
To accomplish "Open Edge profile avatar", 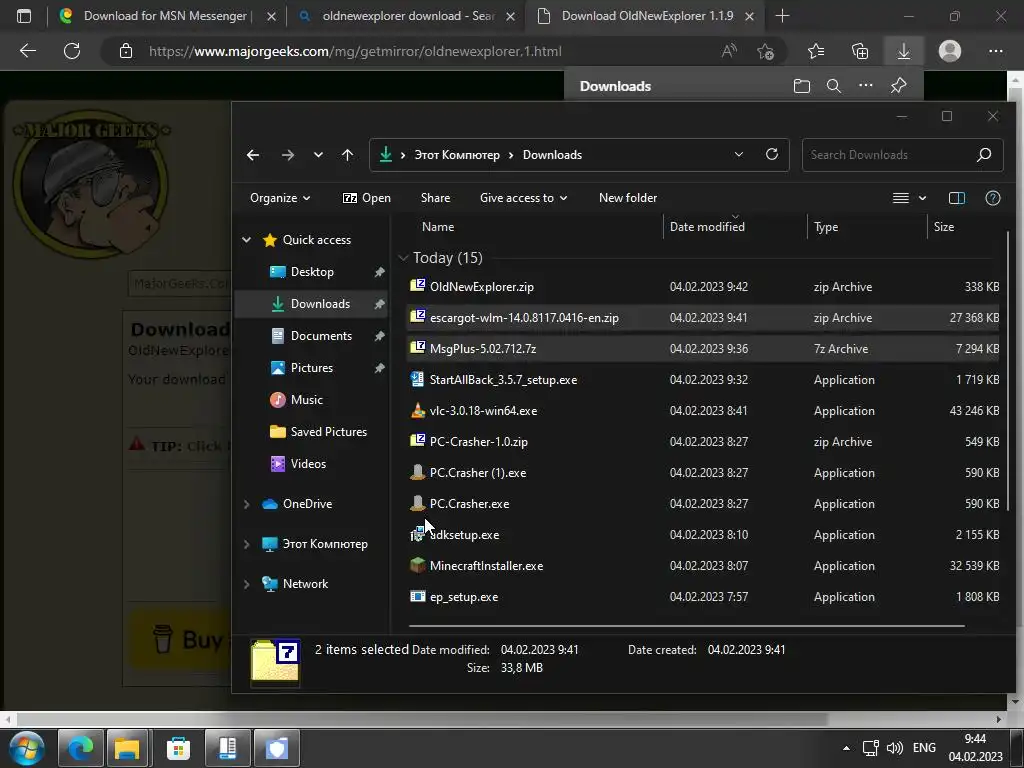I will pyautogui.click(x=950, y=51).
